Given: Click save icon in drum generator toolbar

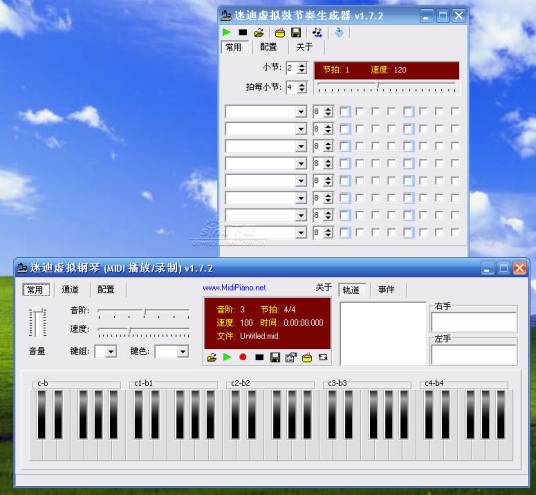Looking at the screenshot, I should [296, 32].
